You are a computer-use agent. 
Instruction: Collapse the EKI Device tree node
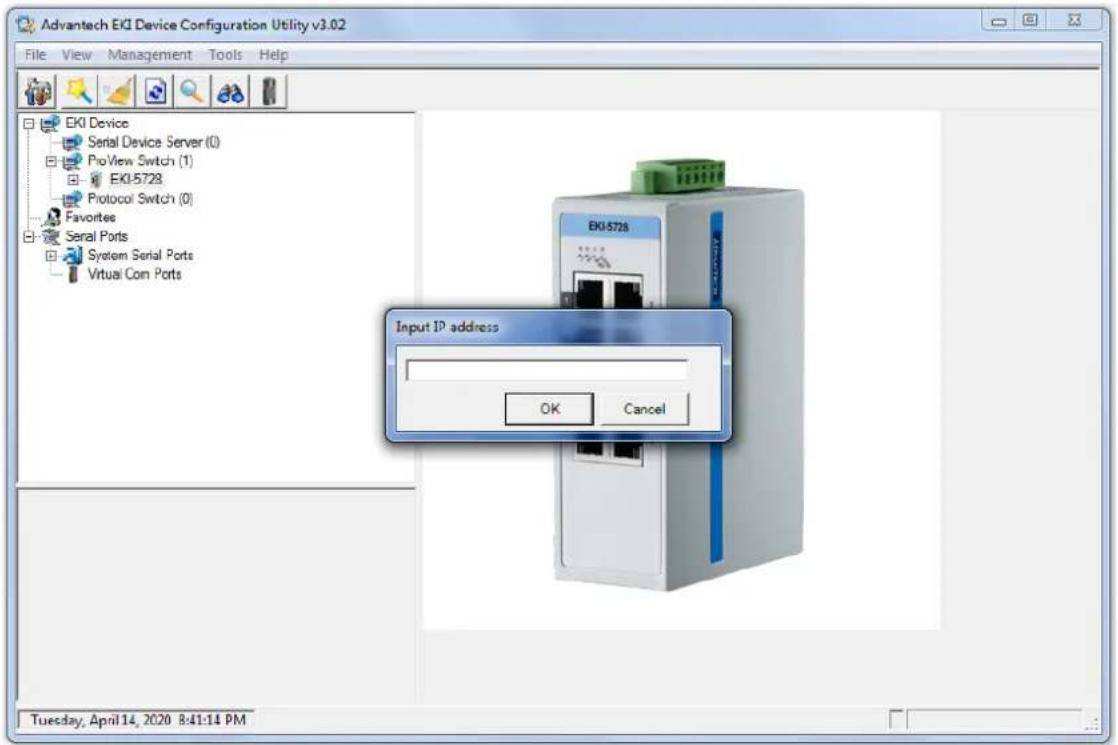29,124
